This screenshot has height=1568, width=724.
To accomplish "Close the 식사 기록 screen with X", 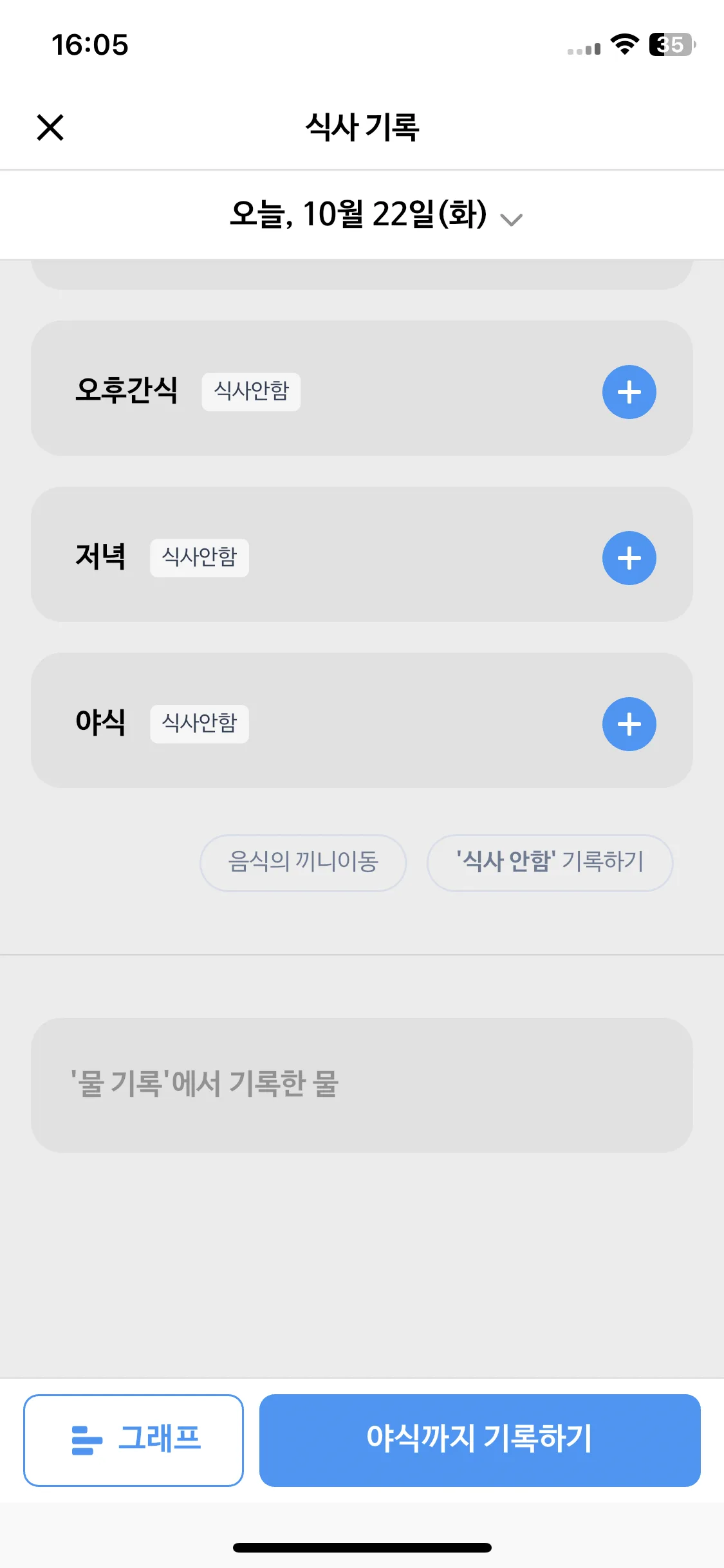I will pyautogui.click(x=50, y=127).
